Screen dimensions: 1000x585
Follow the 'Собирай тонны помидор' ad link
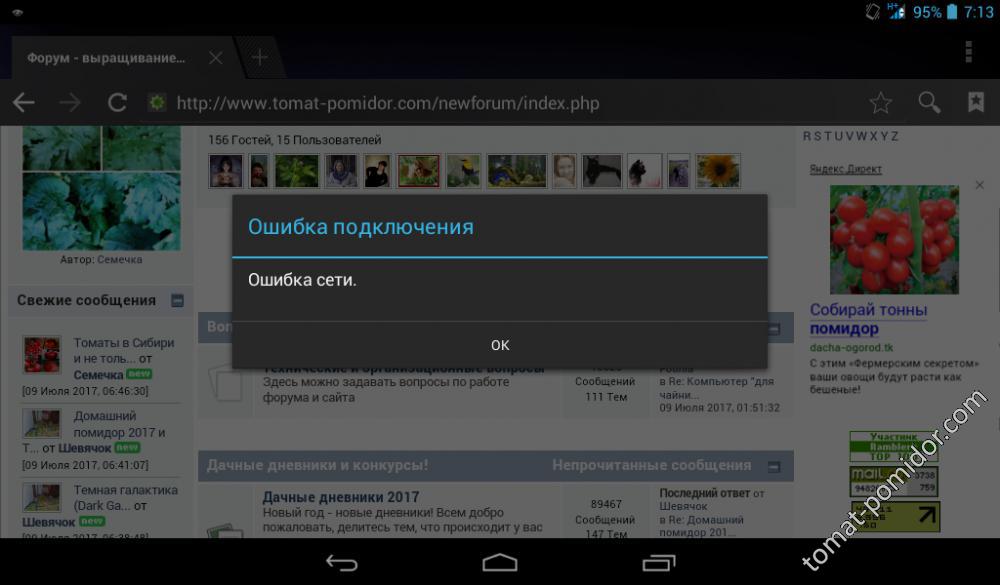(869, 319)
